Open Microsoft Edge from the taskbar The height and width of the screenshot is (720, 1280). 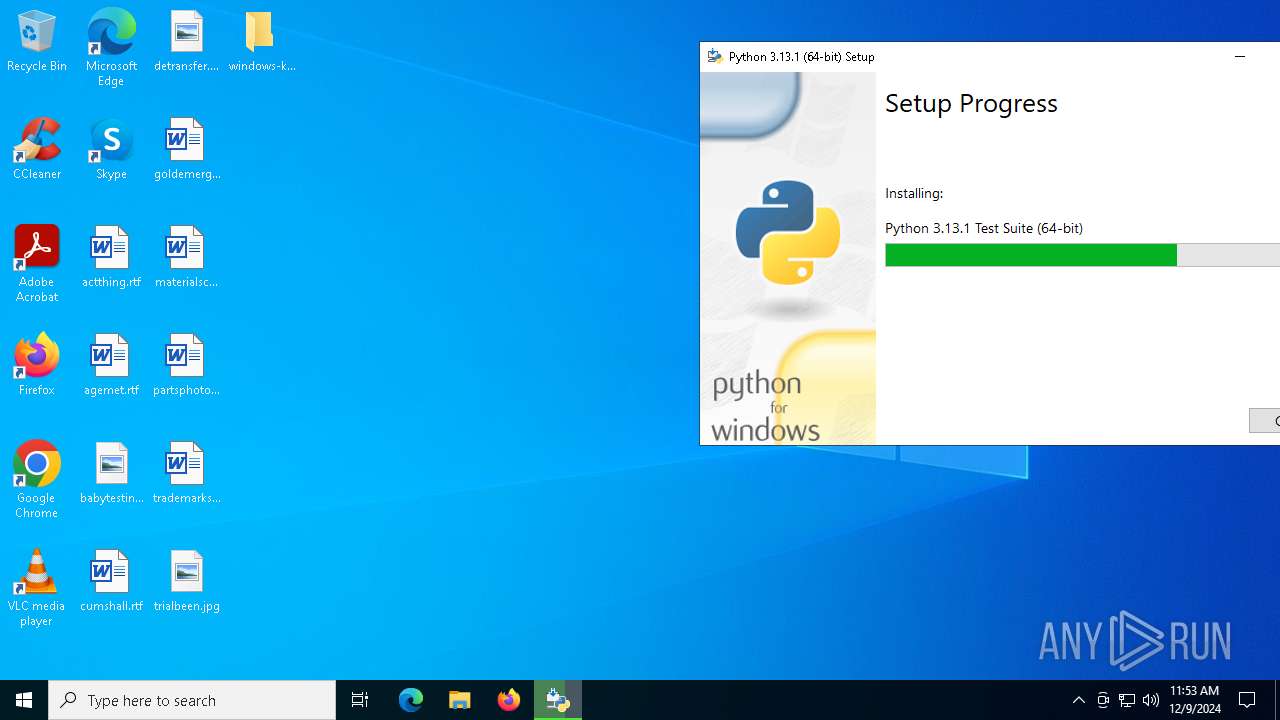[411, 700]
